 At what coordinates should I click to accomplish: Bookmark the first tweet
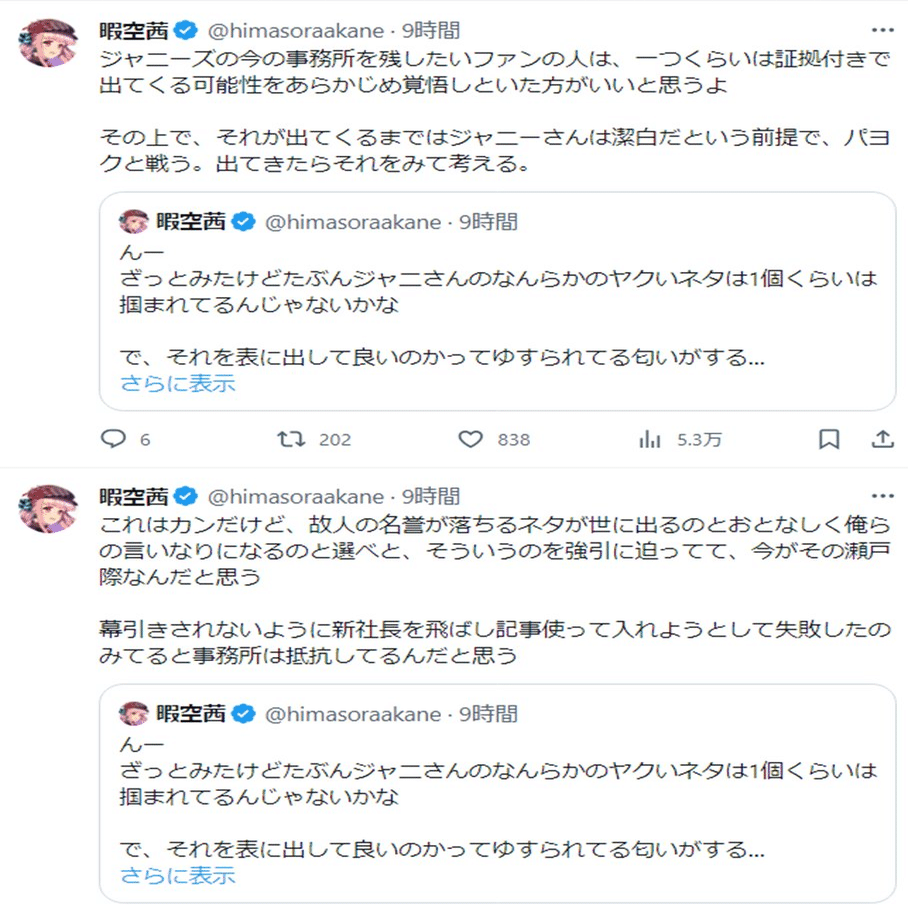(829, 439)
